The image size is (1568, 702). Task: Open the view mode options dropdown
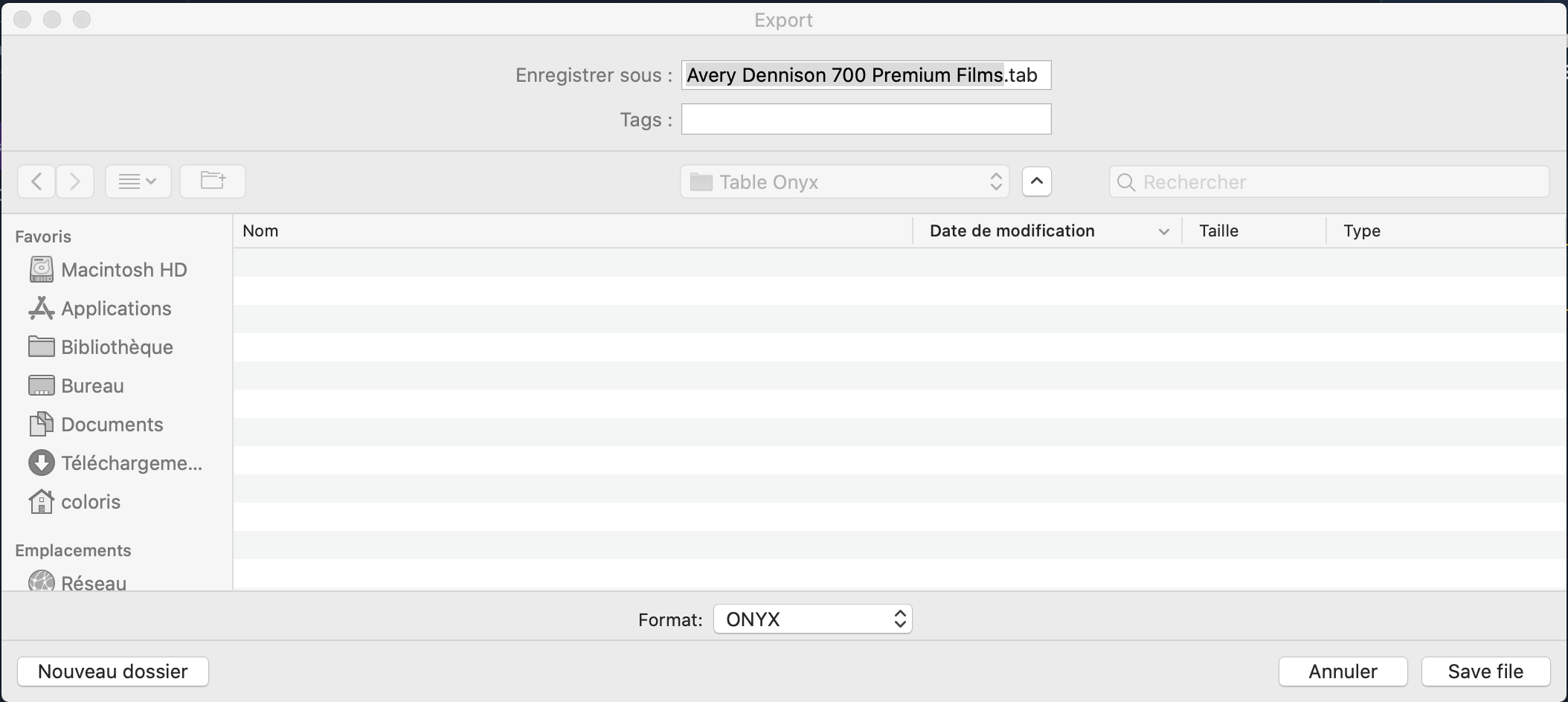tap(138, 181)
